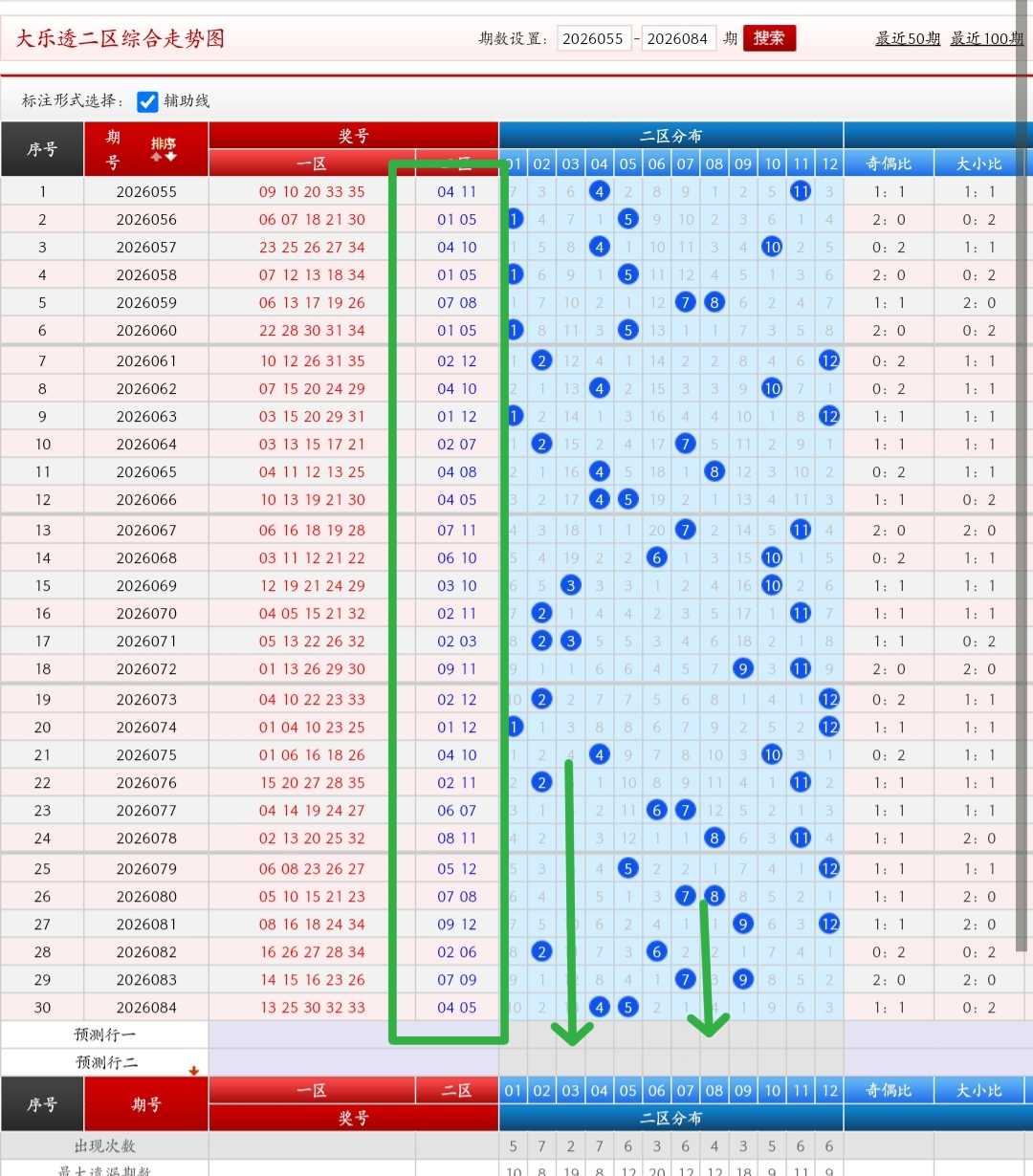1033x1176 pixels.
Task: Open the 最近50期 link
Action: pyautogui.click(x=908, y=38)
